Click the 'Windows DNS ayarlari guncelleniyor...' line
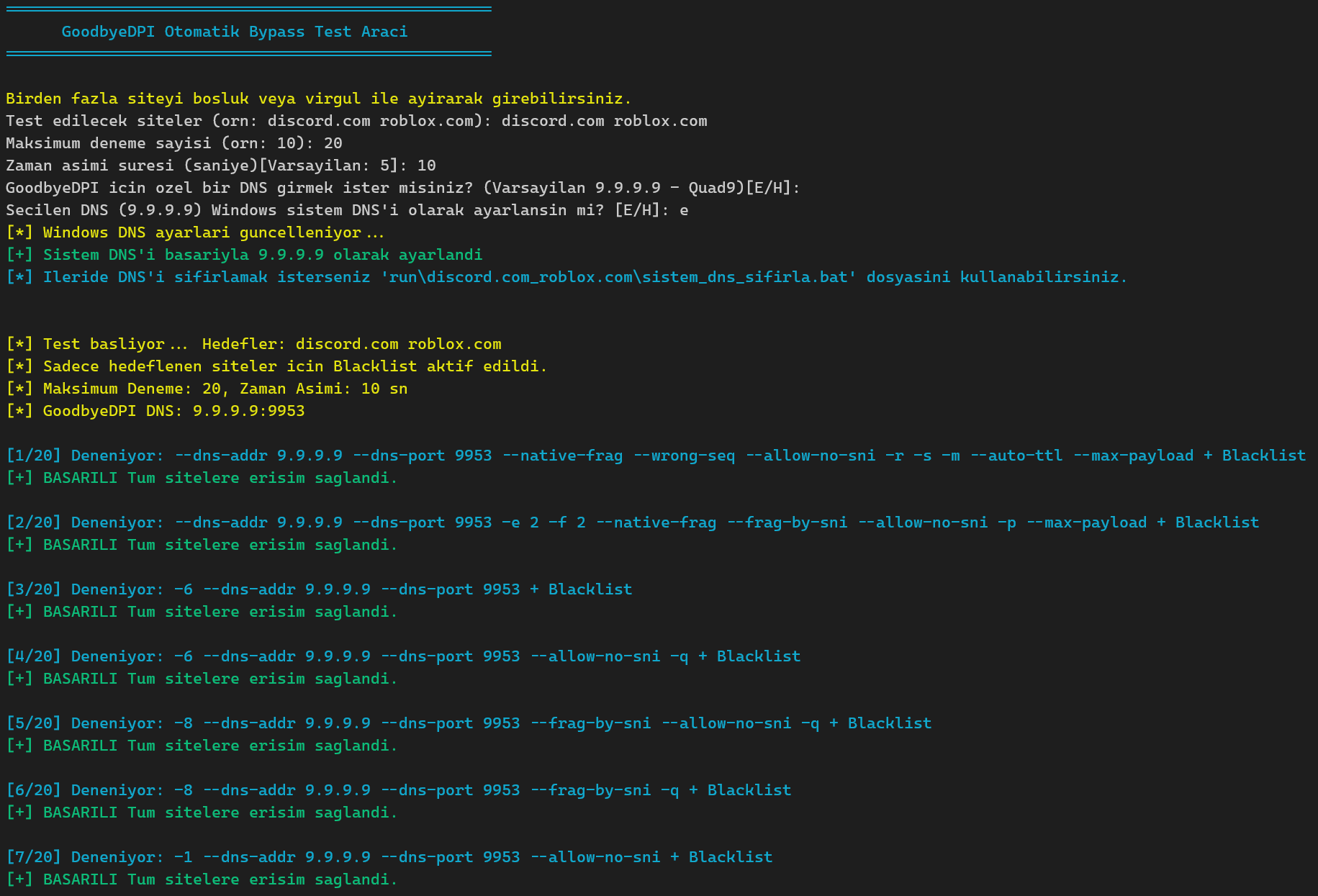 click(x=195, y=232)
